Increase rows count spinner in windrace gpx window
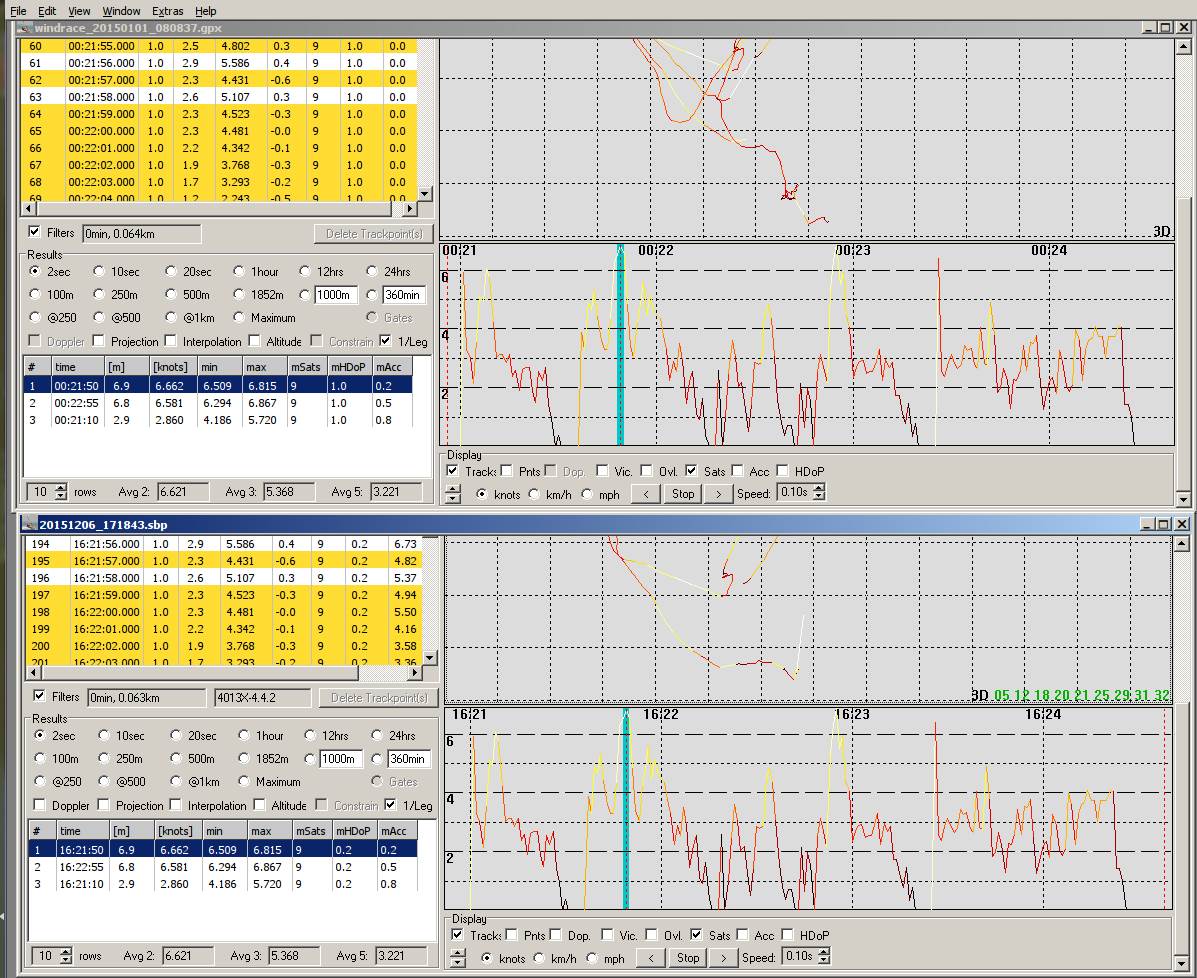This screenshot has width=1197, height=978. pos(61,487)
